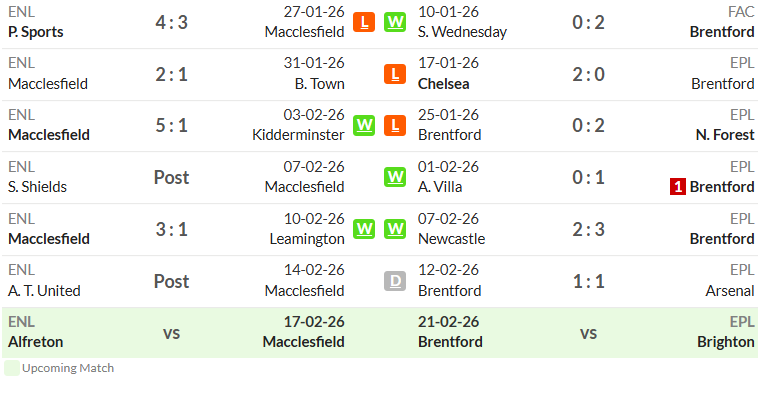This screenshot has width=758, height=393.
Task: Click the orange L badge beside 27-01-26 Macclesfield
Action: pos(364,22)
